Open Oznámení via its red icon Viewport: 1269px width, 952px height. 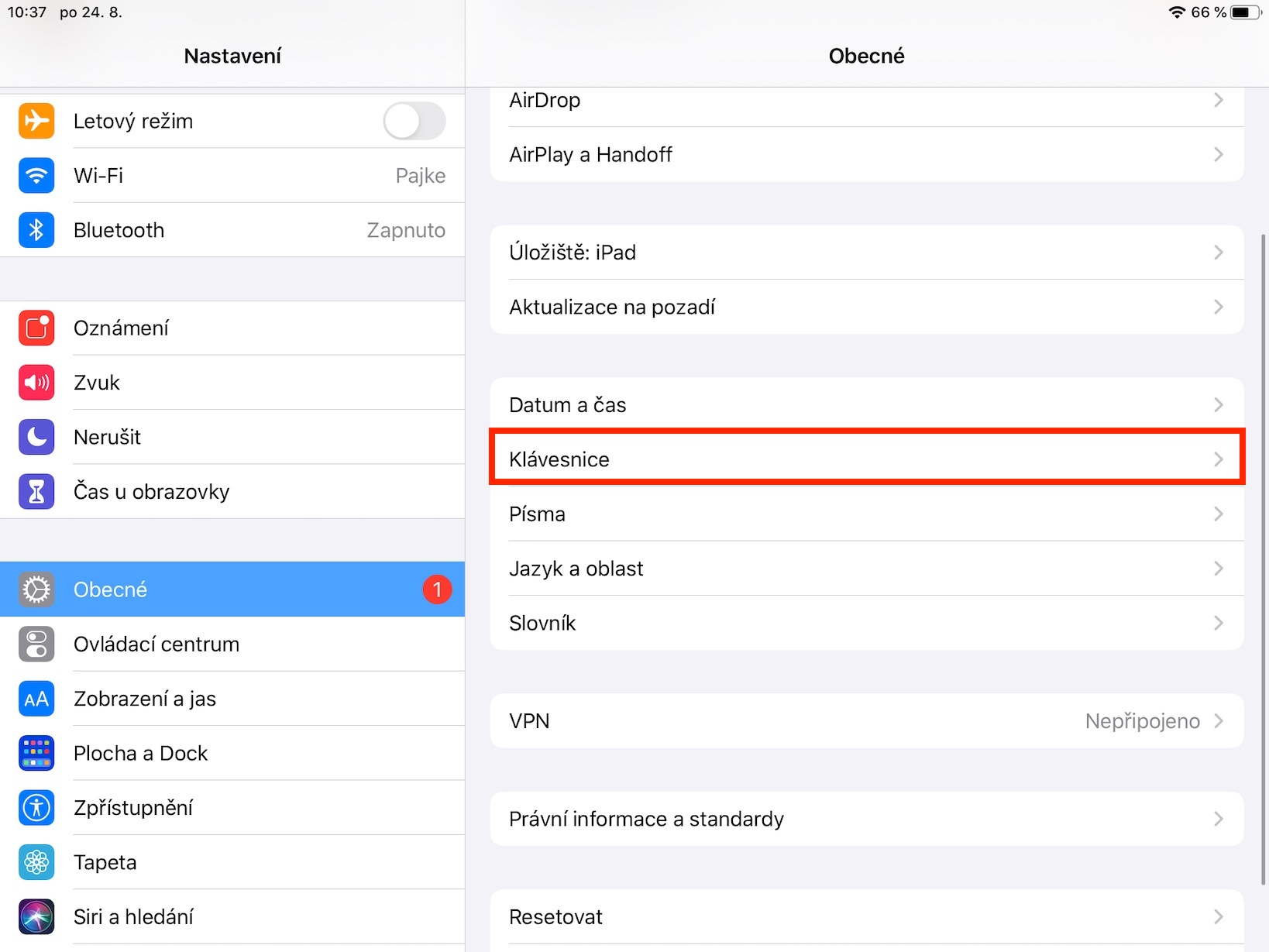(x=36, y=328)
